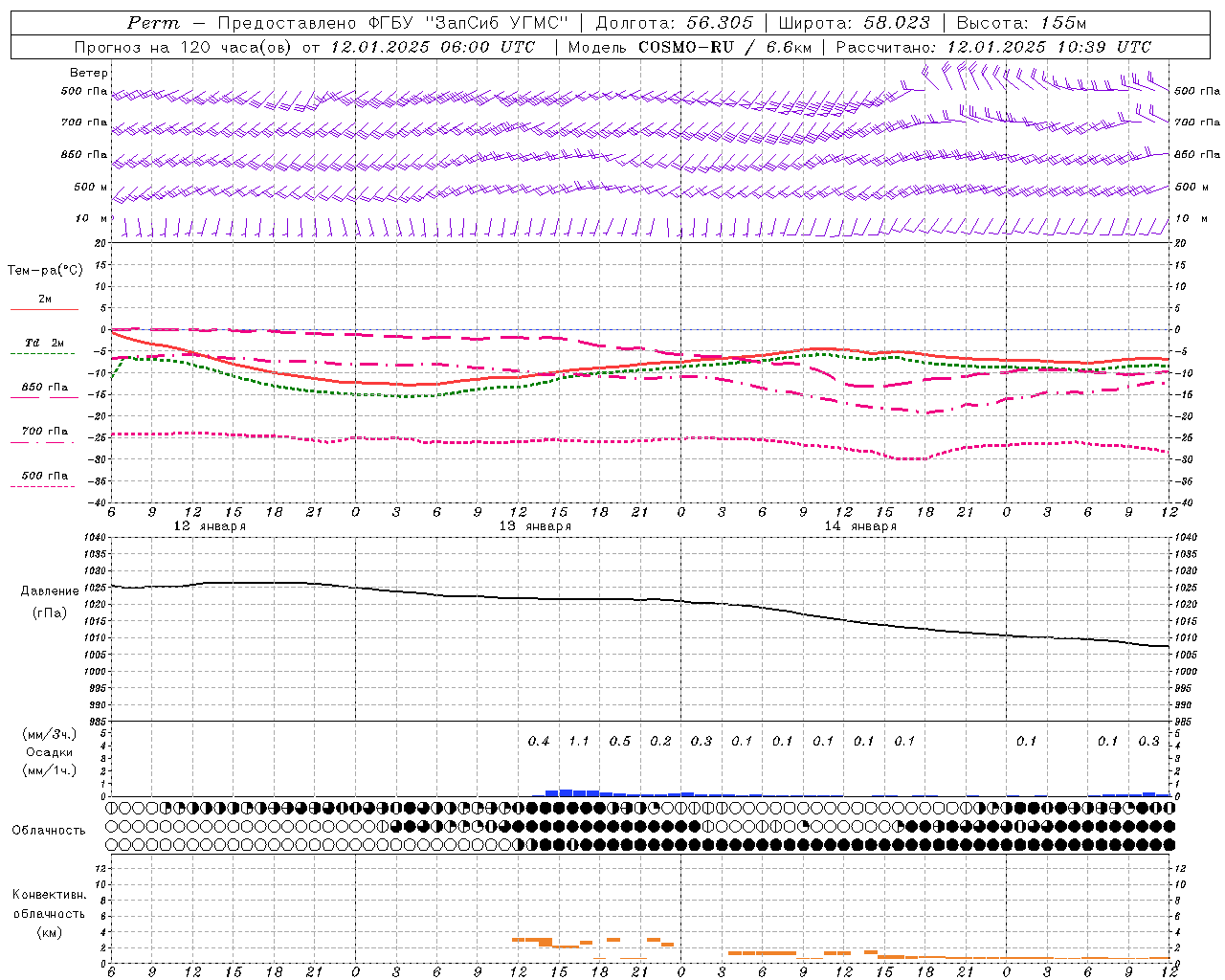Click the (мм/3ч.) units label
Viewport: 1225px width, 980px height.
pos(50,734)
